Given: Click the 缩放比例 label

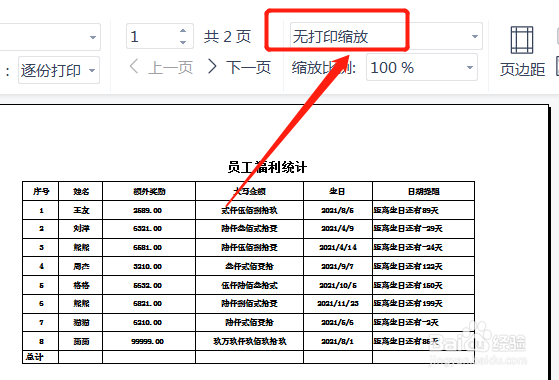Looking at the screenshot, I should pyautogui.click(x=324, y=67).
